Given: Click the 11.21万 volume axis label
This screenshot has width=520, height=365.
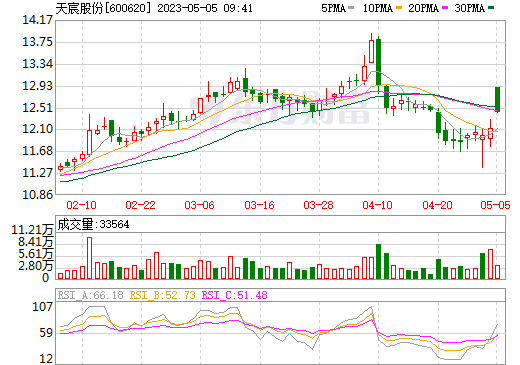Looking at the screenshot, I should coord(32,230).
